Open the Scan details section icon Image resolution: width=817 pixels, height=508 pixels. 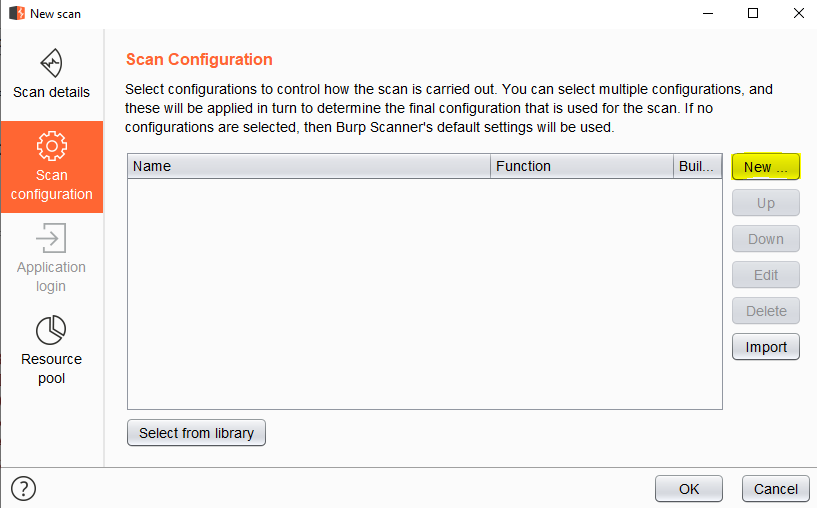click(51, 63)
